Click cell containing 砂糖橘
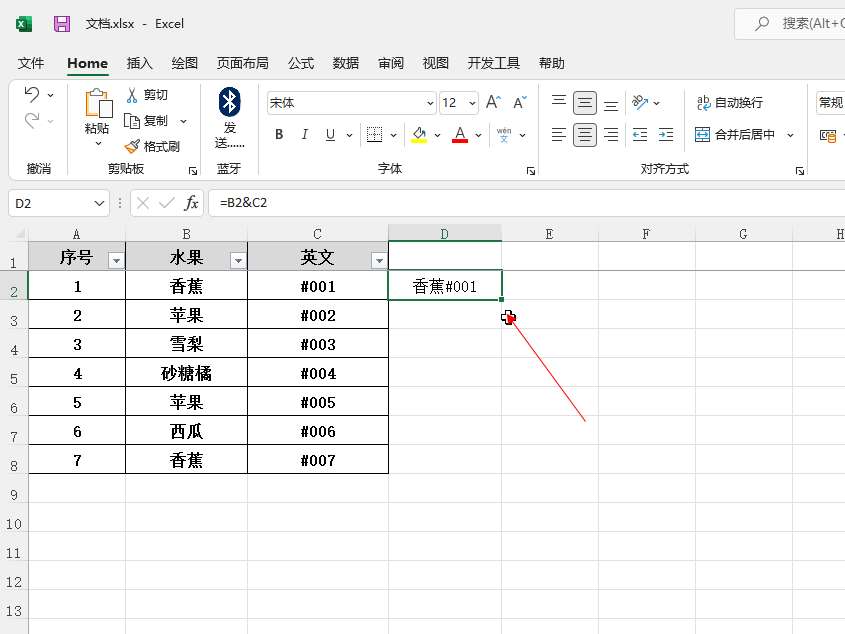 [186, 373]
